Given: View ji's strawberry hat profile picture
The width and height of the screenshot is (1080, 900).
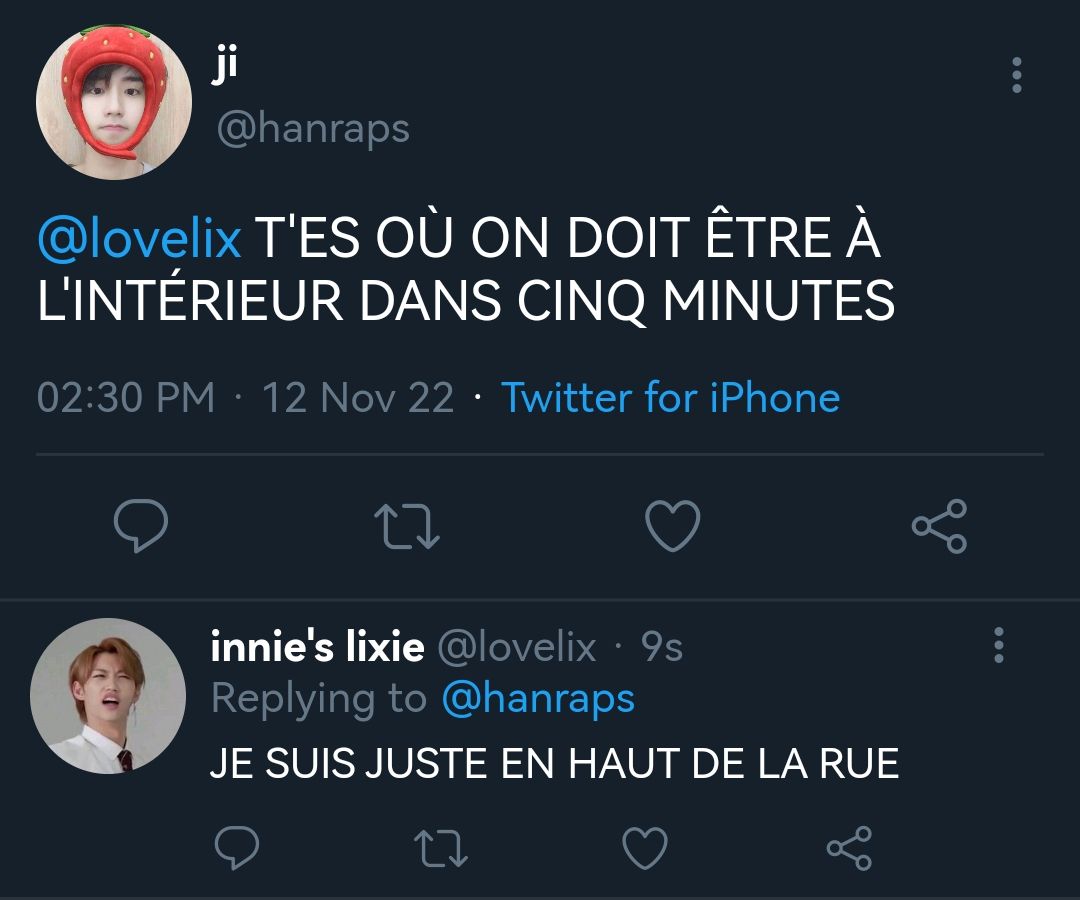Looking at the screenshot, I should (114, 103).
